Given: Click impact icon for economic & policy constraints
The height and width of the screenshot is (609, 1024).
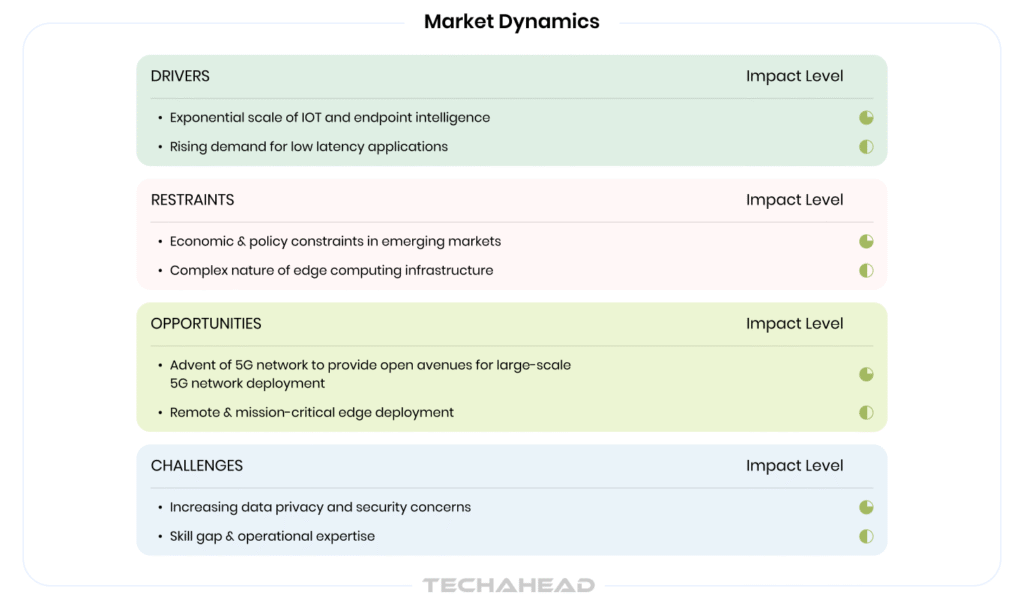Looking at the screenshot, I should [866, 242].
